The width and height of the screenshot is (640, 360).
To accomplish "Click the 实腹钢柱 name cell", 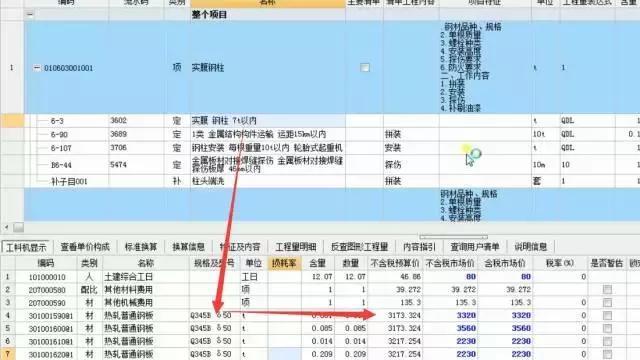I will [x=267, y=68].
